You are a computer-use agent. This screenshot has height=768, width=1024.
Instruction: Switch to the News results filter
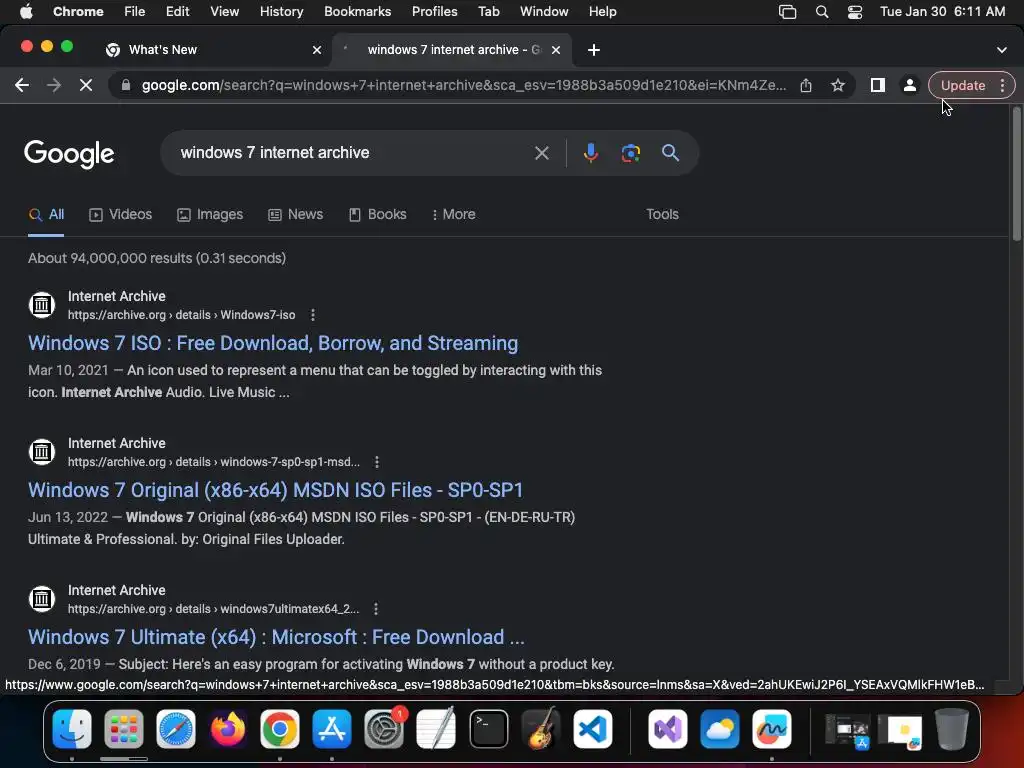tap(296, 215)
